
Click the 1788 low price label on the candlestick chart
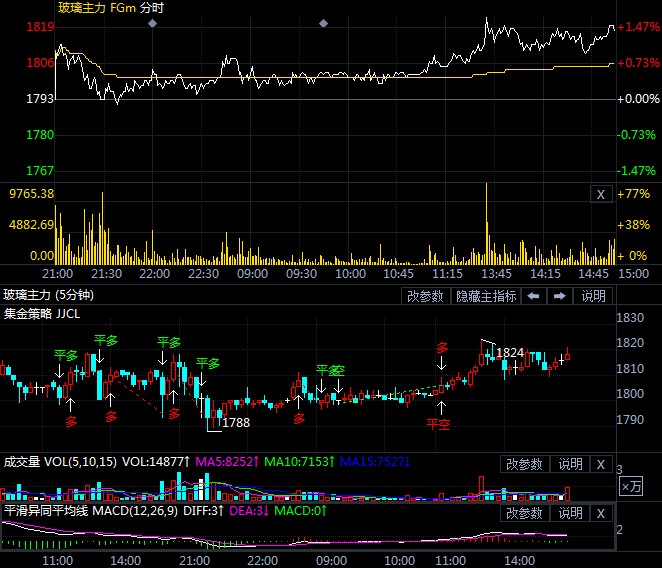point(236,423)
